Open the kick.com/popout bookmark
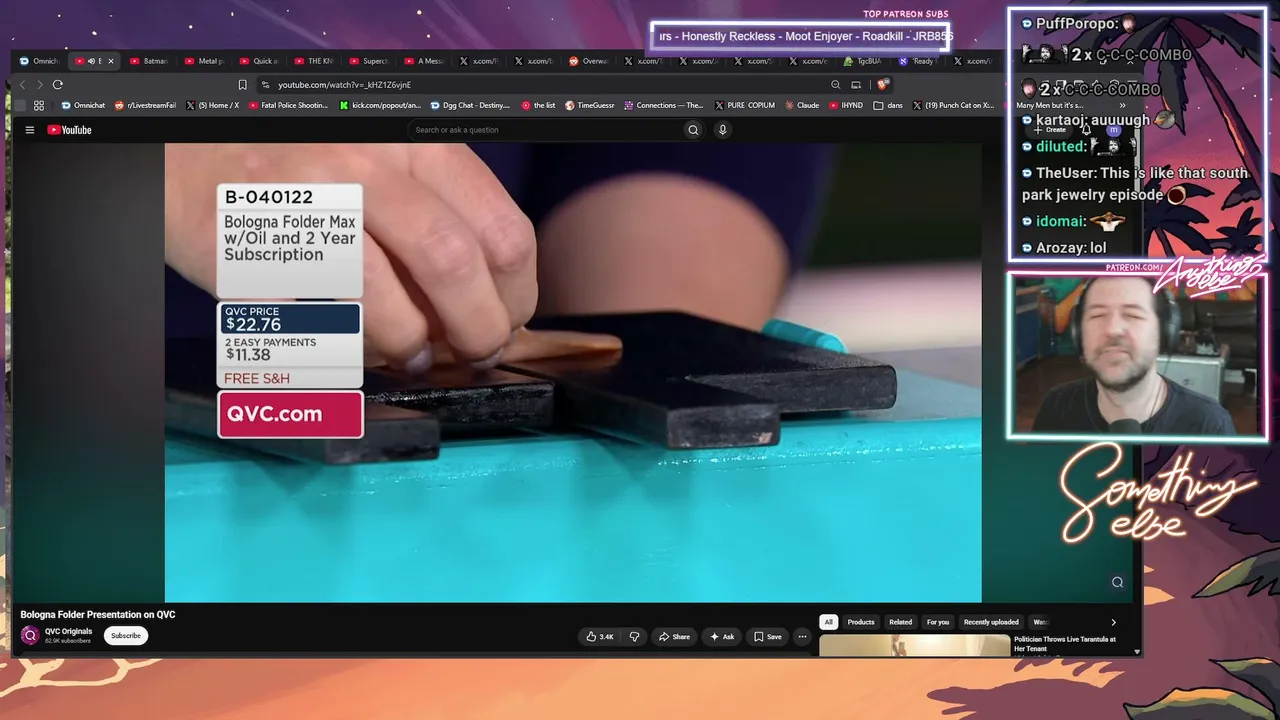Screen dimensions: 1280x720 [381, 105]
